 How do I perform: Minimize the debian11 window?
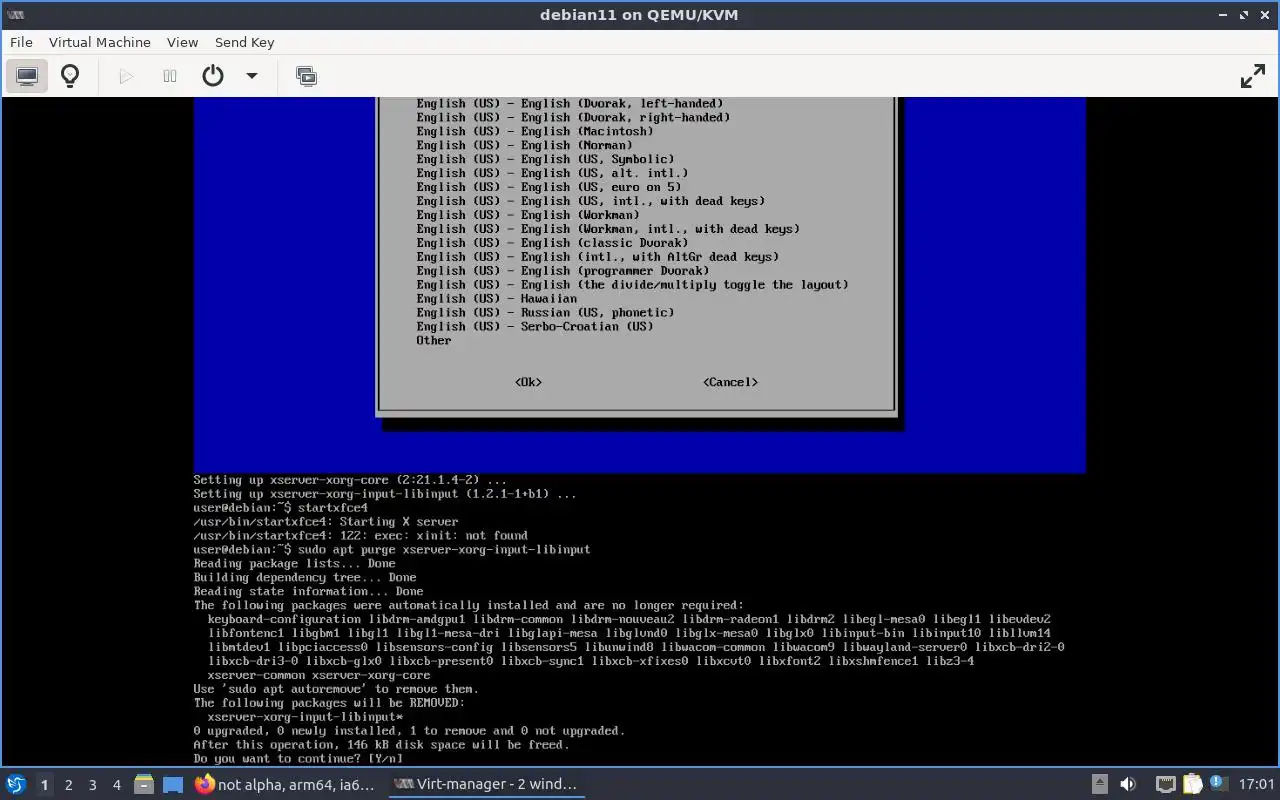(1223, 15)
